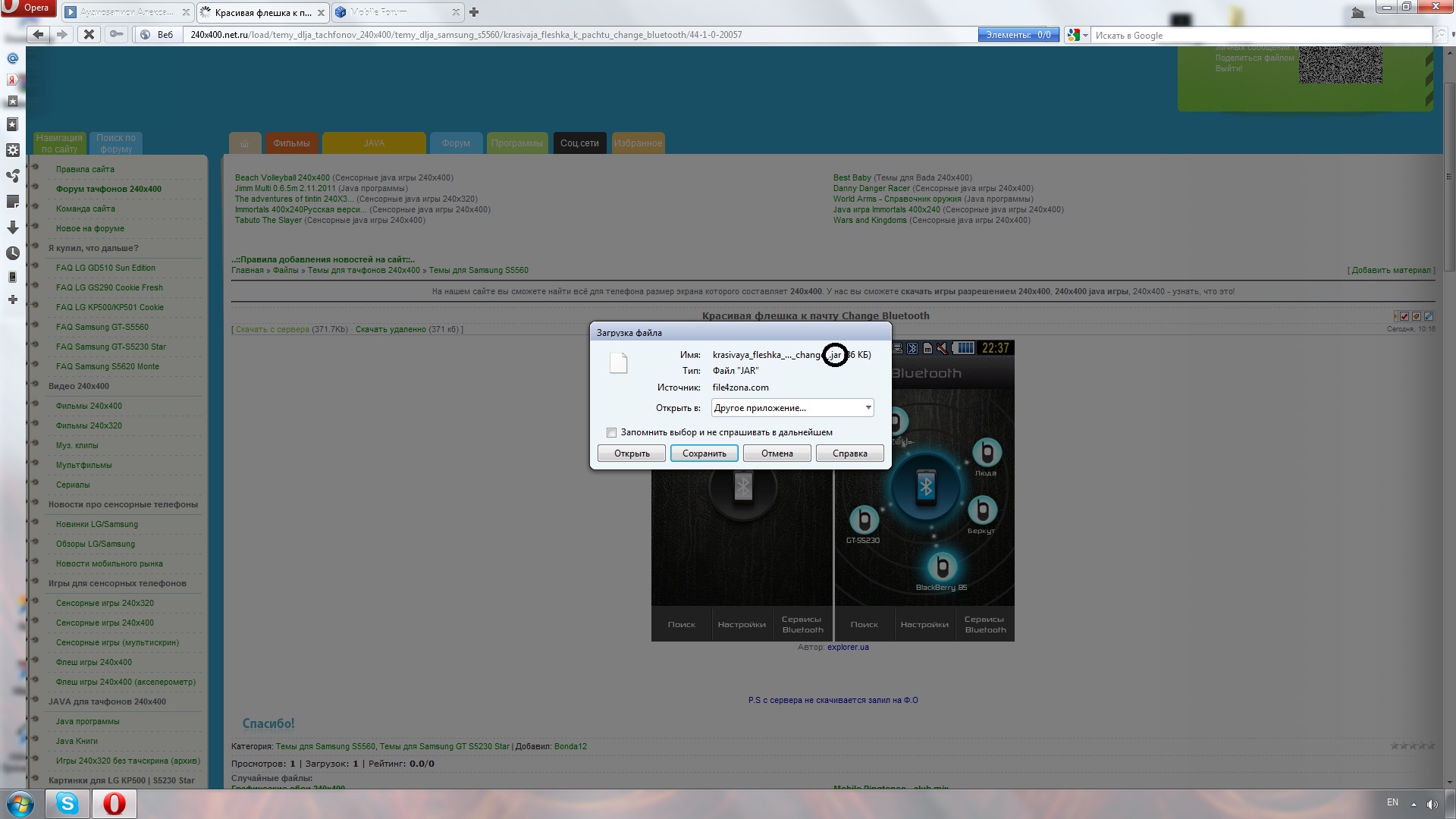Open the History panel clock icon

click(x=13, y=253)
